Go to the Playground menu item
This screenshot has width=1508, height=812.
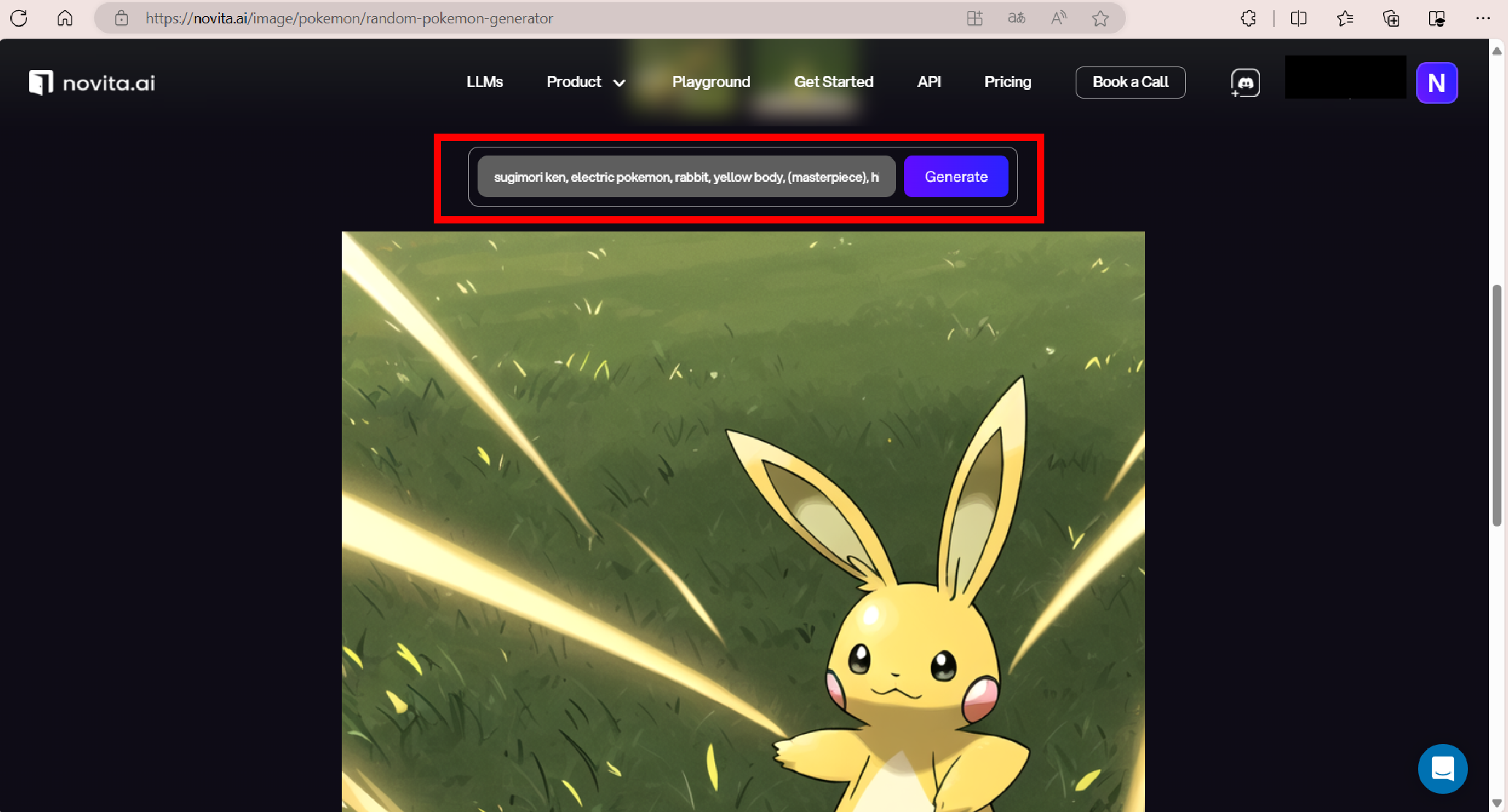point(711,82)
